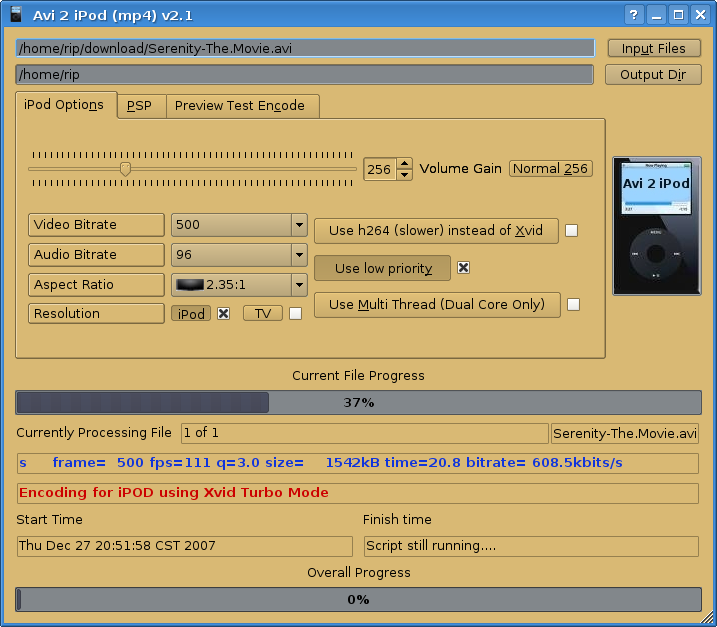This screenshot has height=627, width=717.
Task: Click the 'Script still running....' finish field
Action: click(531, 546)
